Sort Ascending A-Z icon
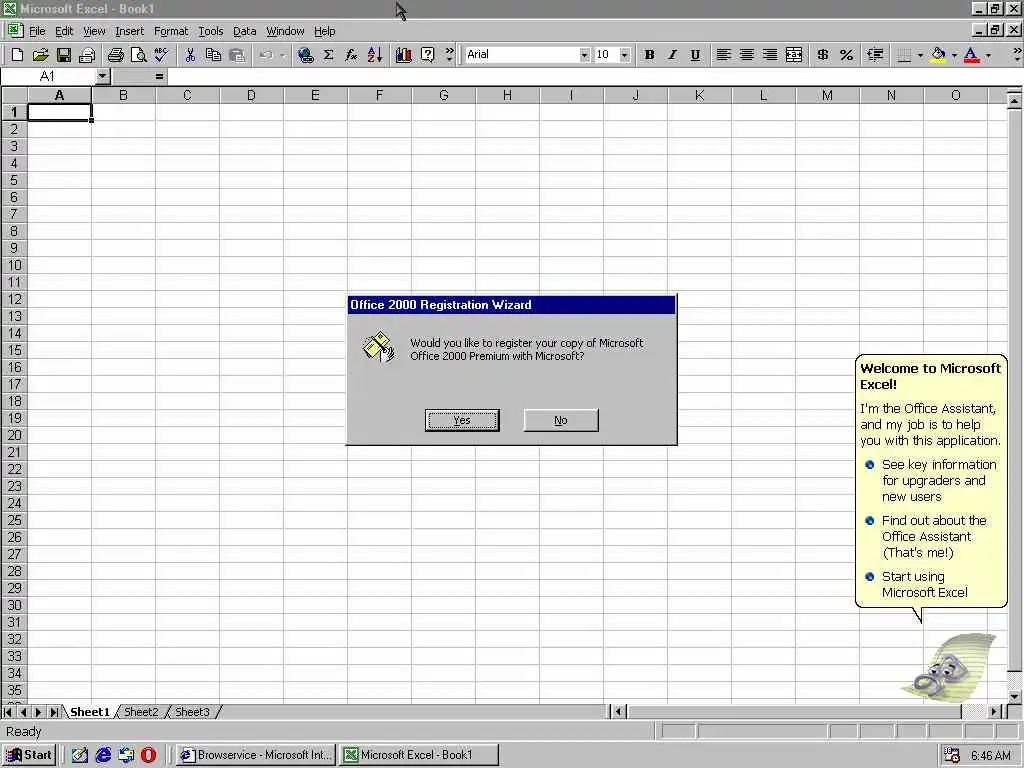Viewport: 1024px width, 768px height. (375, 56)
